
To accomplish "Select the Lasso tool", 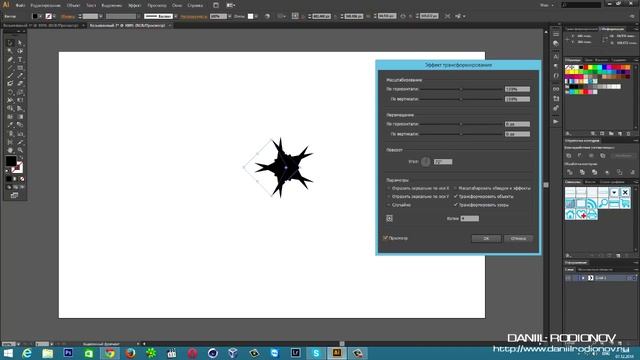I will pyautogui.click(x=20, y=51).
